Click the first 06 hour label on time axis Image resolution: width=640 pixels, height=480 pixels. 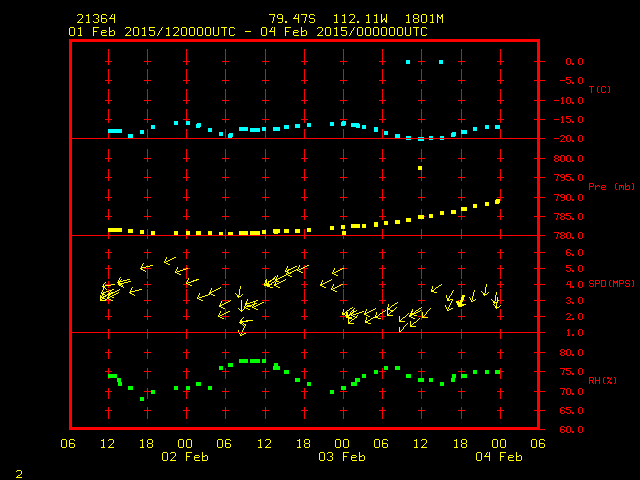coord(68,444)
